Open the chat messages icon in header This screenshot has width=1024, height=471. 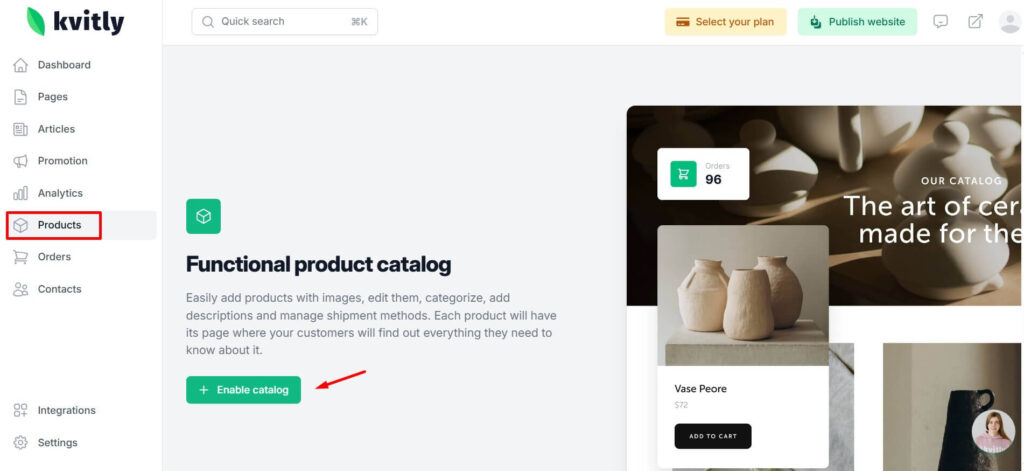click(940, 22)
